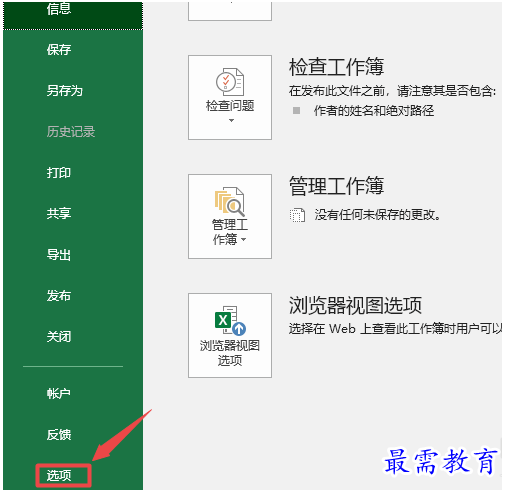This screenshot has height=493, width=506.
Task: Click the dotted document icon beside 没有任何未保存的更改
Action: (297, 215)
